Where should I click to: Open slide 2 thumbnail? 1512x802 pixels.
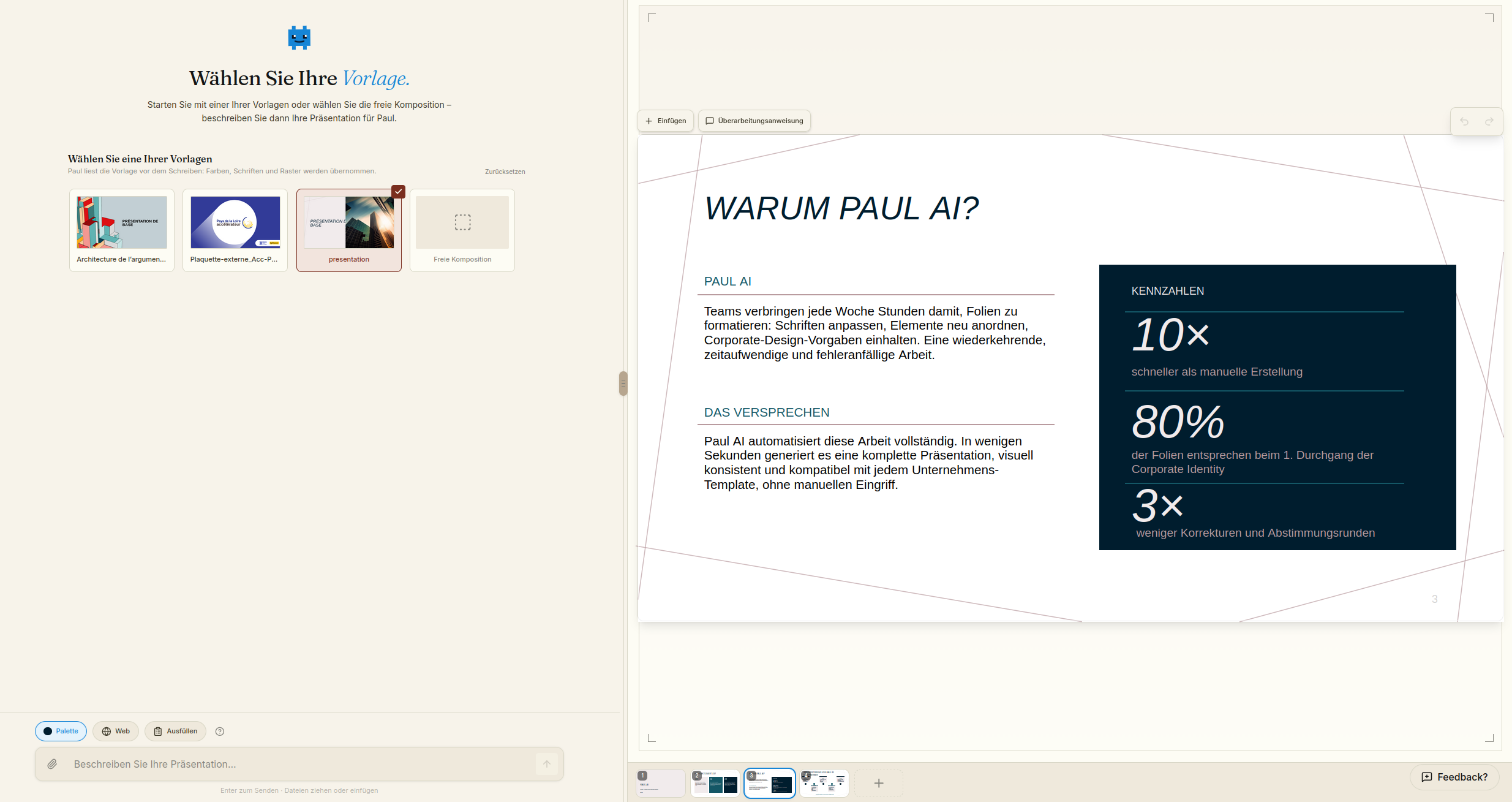click(715, 784)
